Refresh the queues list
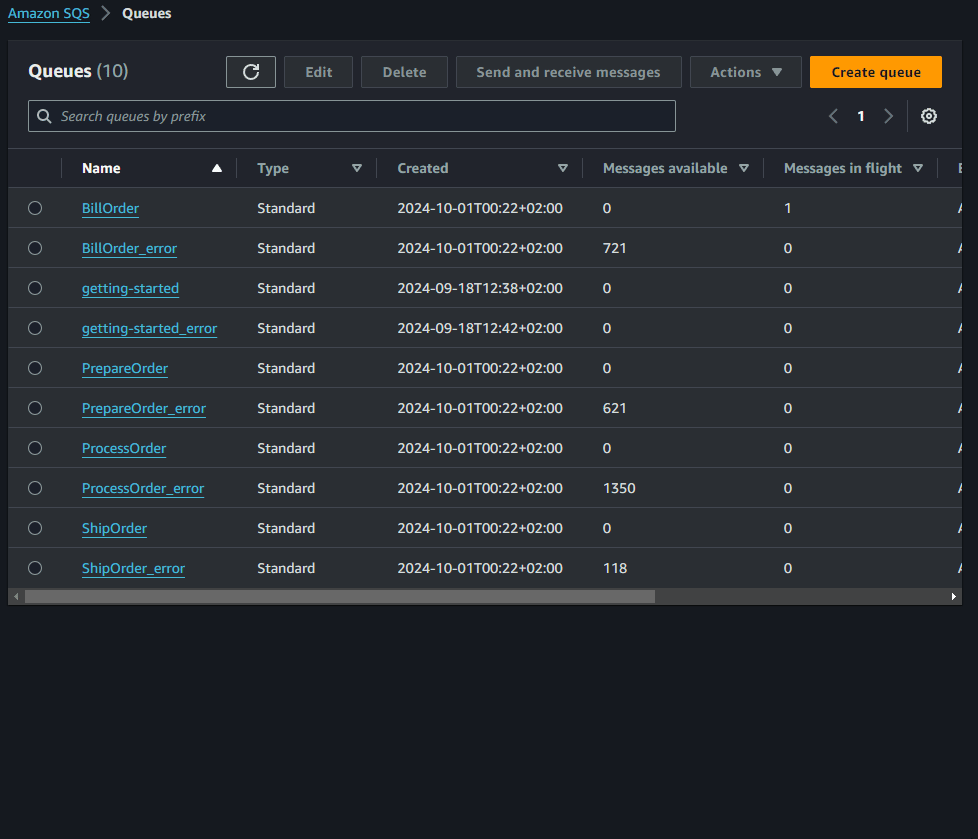 tap(251, 71)
